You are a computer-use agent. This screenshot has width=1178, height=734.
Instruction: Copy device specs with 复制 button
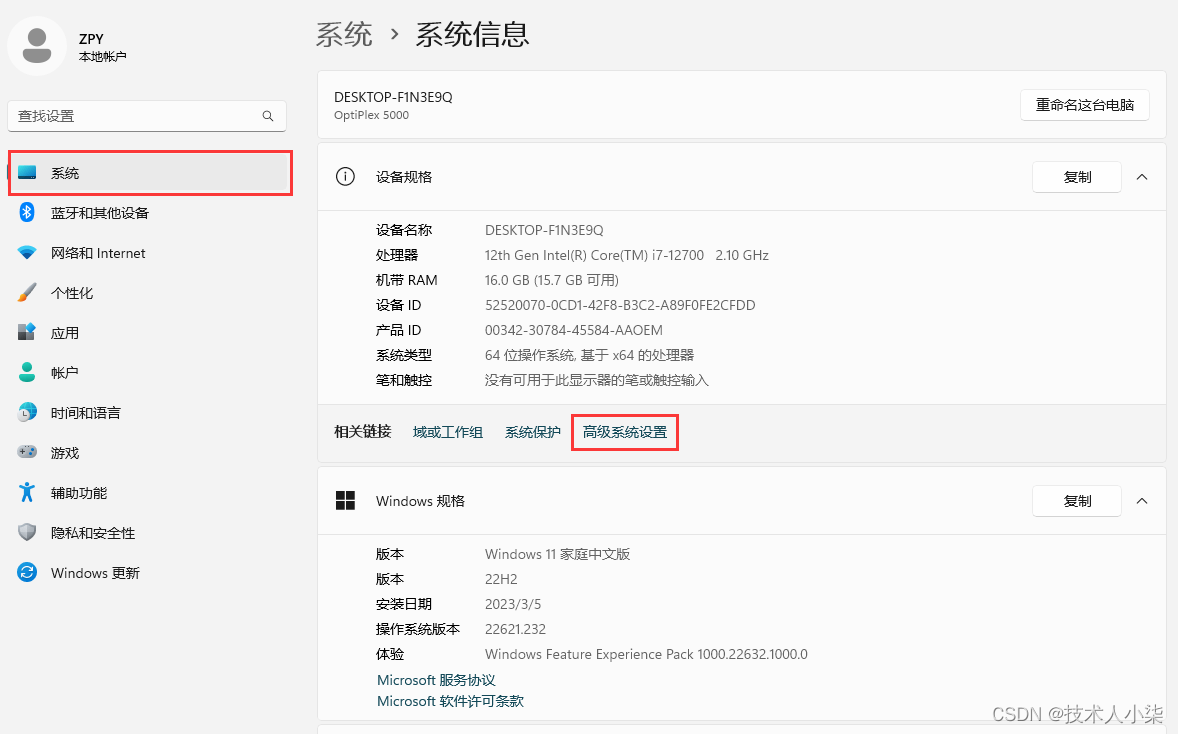[x=1077, y=177]
